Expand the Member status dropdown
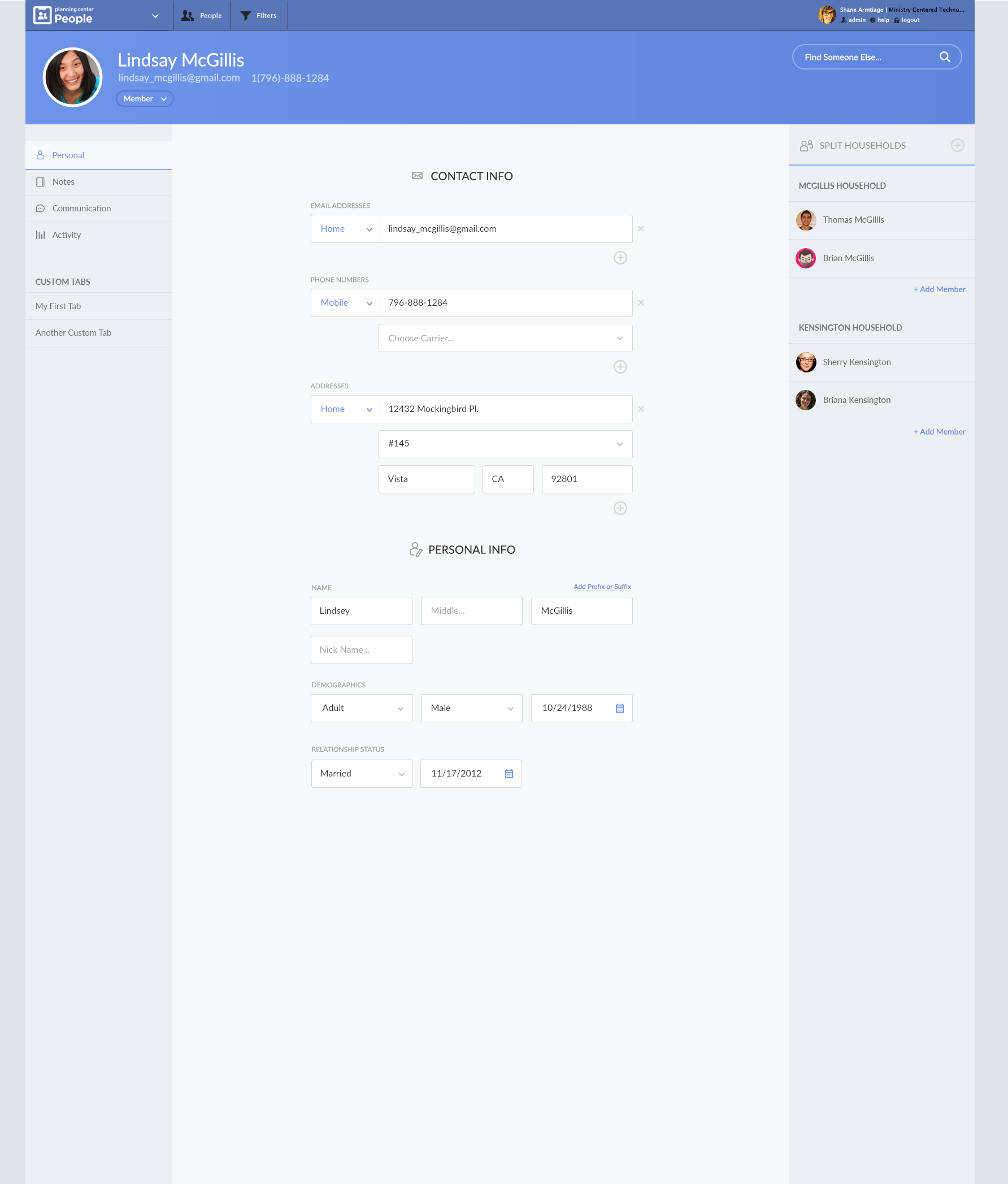1008x1184 pixels. [x=145, y=99]
